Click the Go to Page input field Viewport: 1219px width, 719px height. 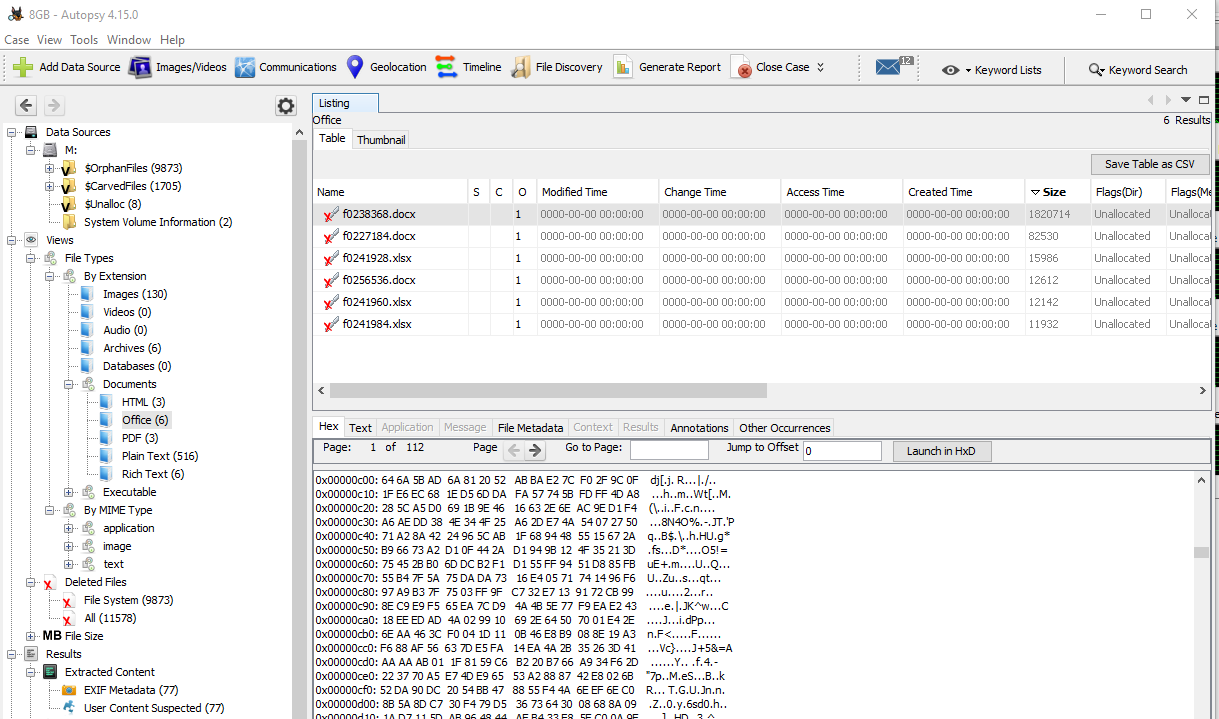669,451
